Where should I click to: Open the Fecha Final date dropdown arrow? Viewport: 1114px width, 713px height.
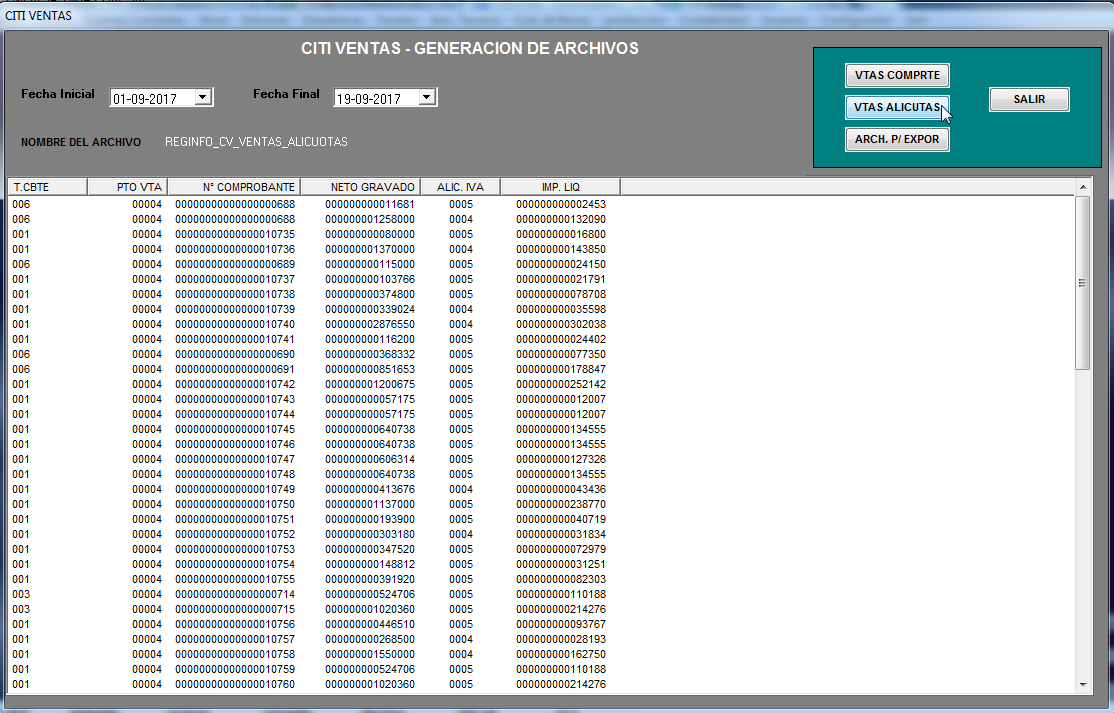427,97
